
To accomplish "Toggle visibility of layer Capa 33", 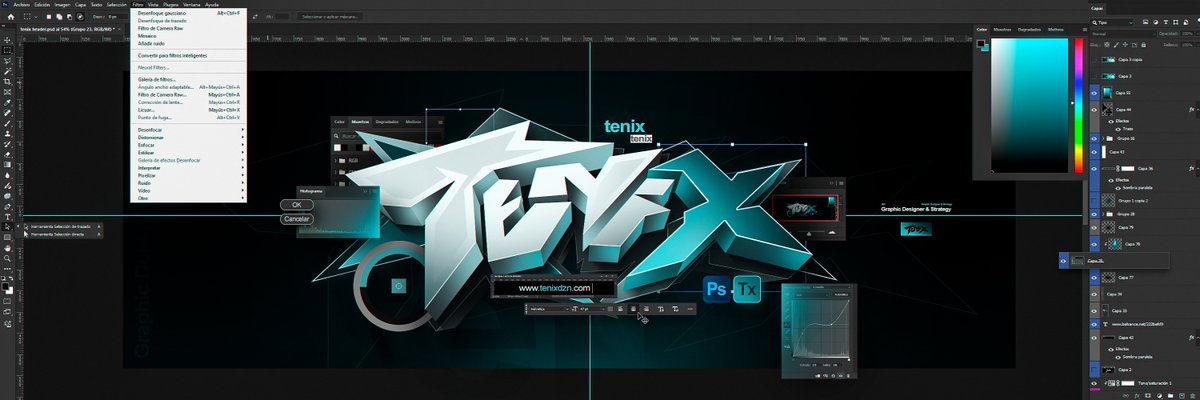I will pyautogui.click(x=1093, y=310).
